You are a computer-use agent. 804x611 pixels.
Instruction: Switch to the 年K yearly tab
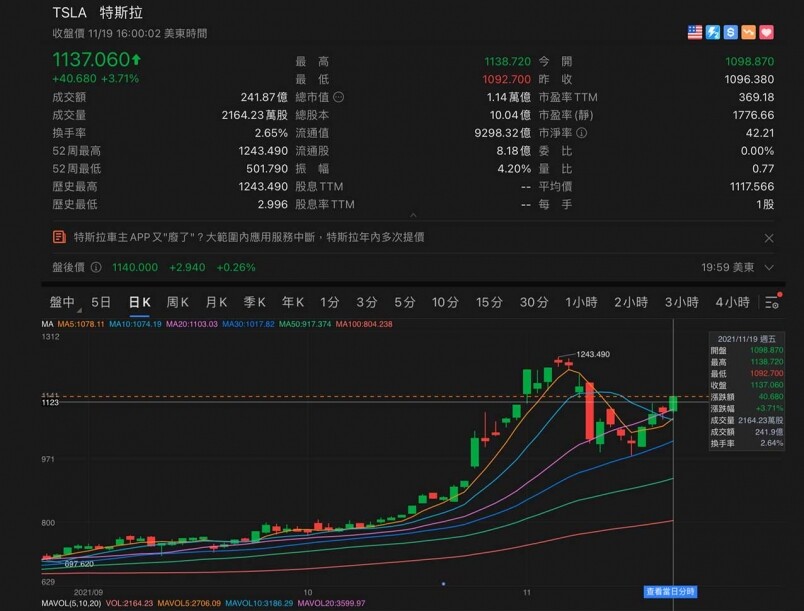[x=293, y=302]
